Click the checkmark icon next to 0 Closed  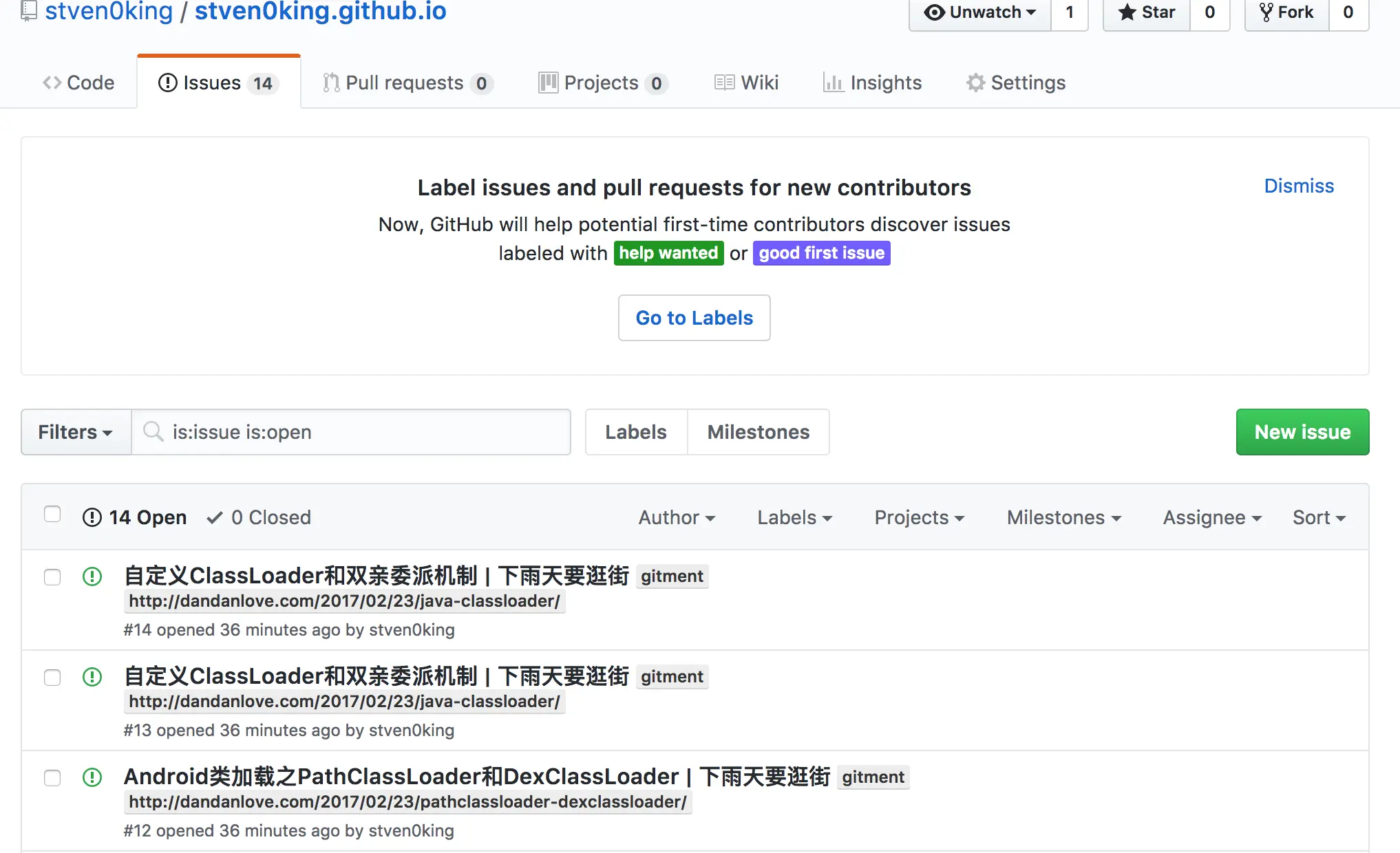point(215,517)
